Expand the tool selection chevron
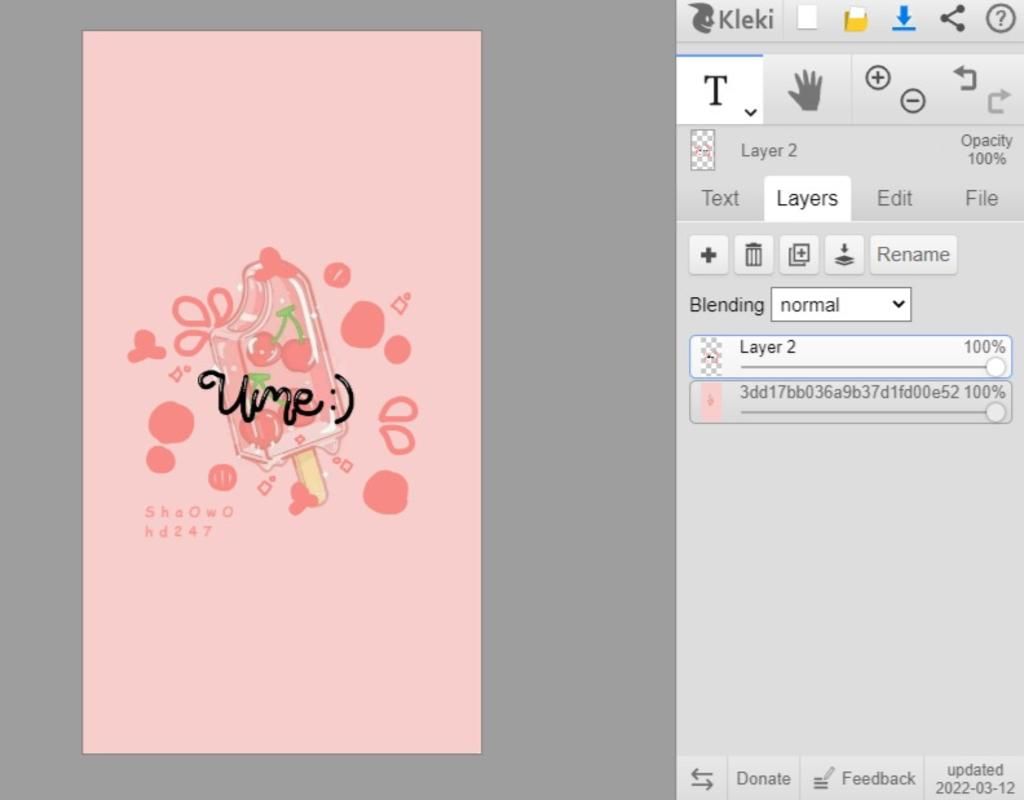The image size is (1024, 800). point(751,112)
